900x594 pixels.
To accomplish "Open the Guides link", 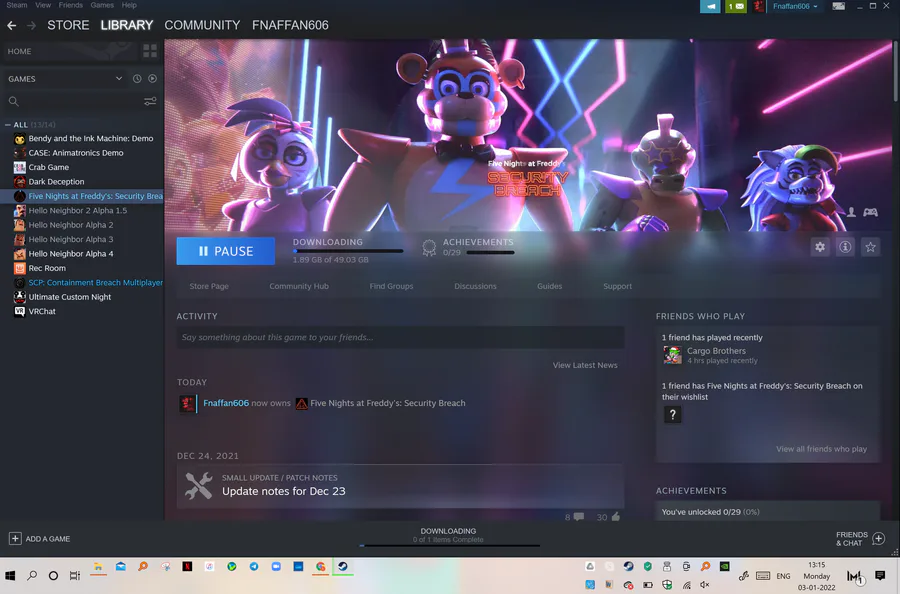I will pyautogui.click(x=549, y=286).
